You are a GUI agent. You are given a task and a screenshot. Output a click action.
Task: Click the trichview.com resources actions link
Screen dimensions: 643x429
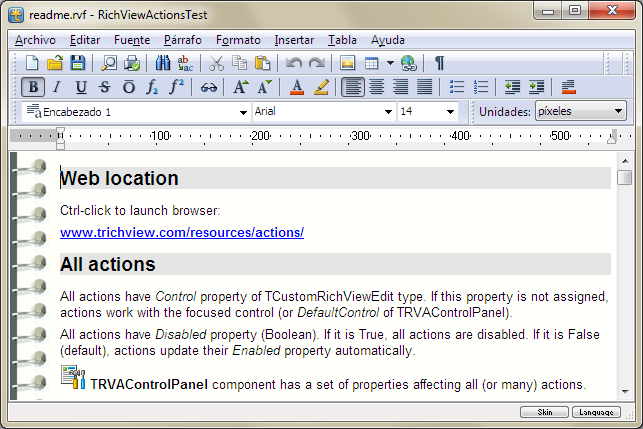[x=181, y=233]
